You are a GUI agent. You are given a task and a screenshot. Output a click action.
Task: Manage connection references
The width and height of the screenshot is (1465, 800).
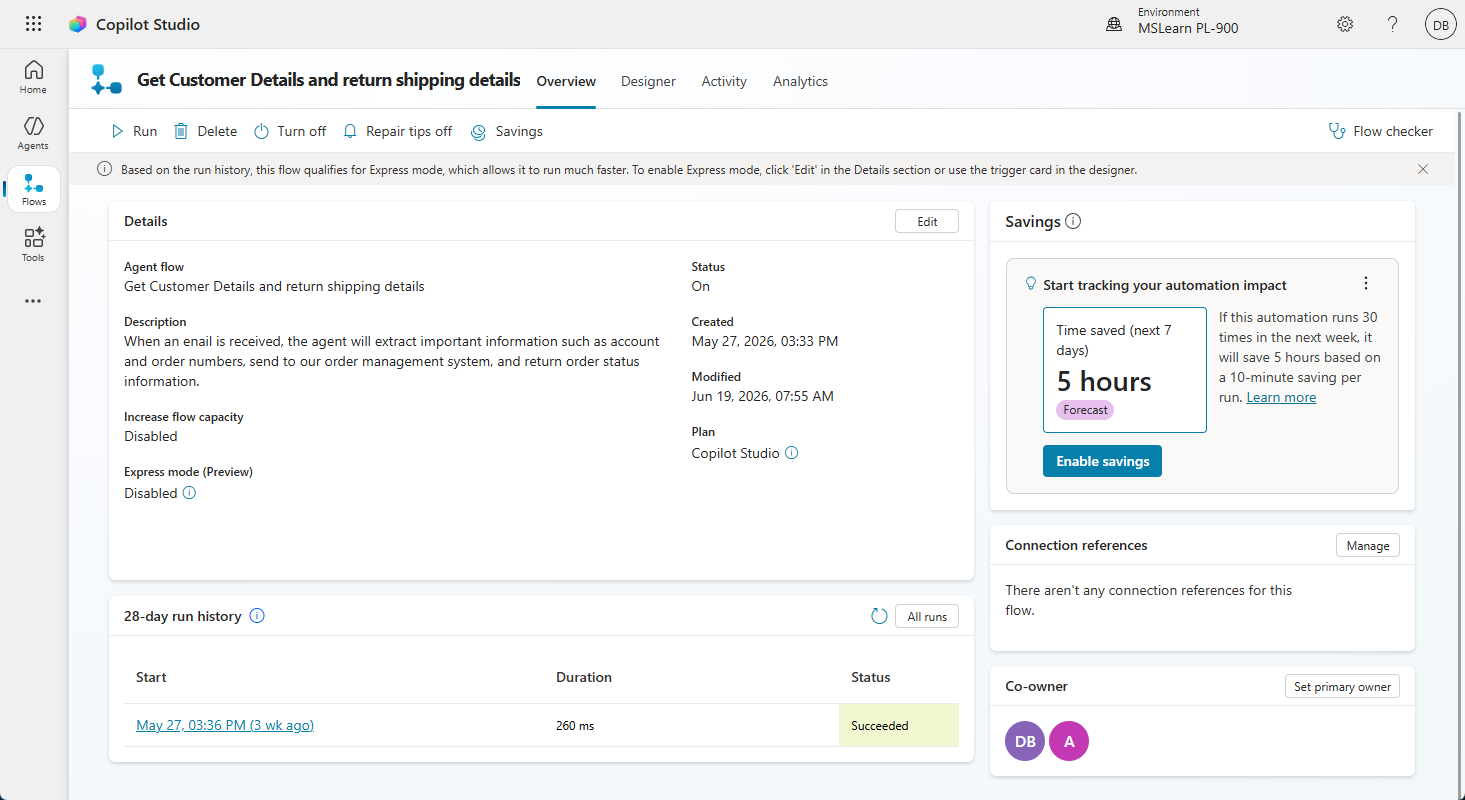(x=1367, y=545)
